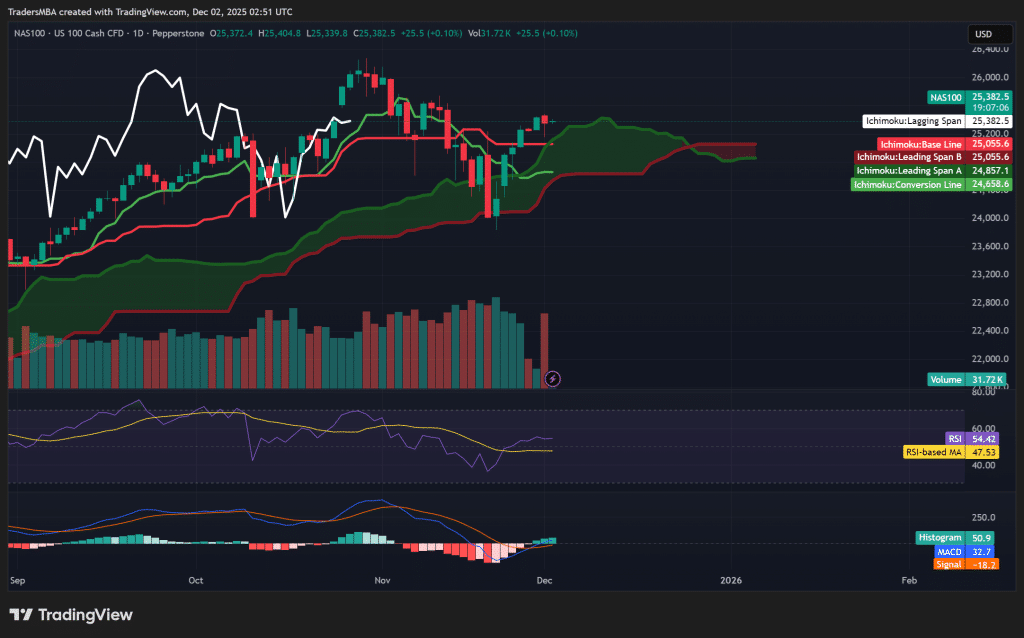Click the lightning bolt icon on the latest volume bar

[552, 379]
